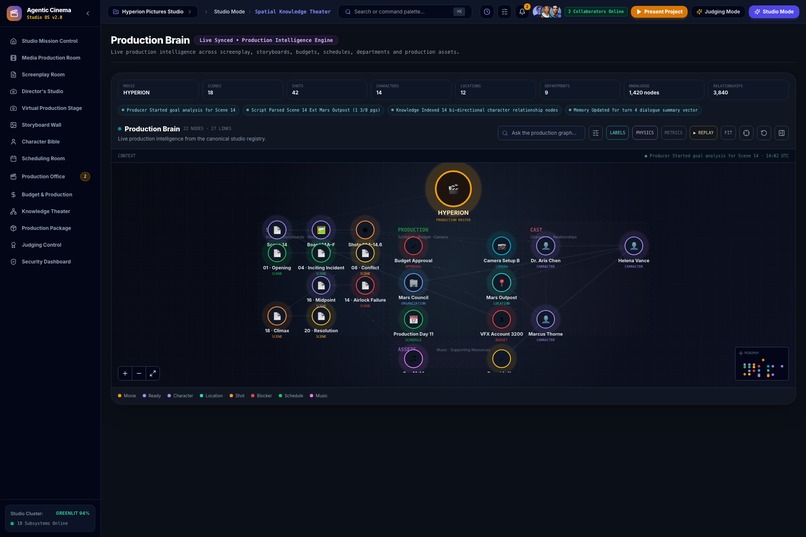This screenshot has height=537, width=806.
Task: Select the 16 · Midpoint scene node
Action: [321, 286]
